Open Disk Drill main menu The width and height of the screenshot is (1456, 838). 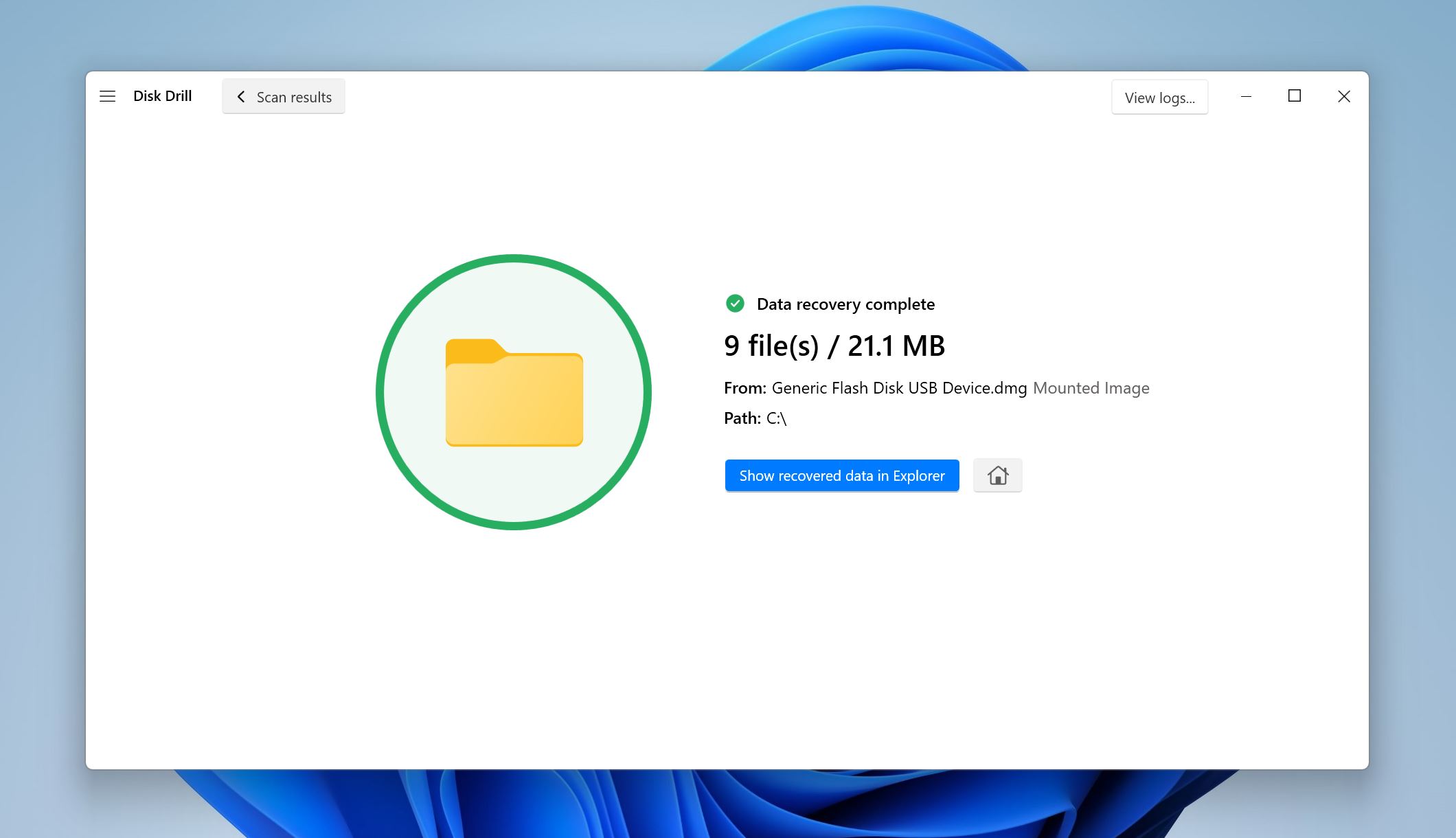[x=108, y=95]
